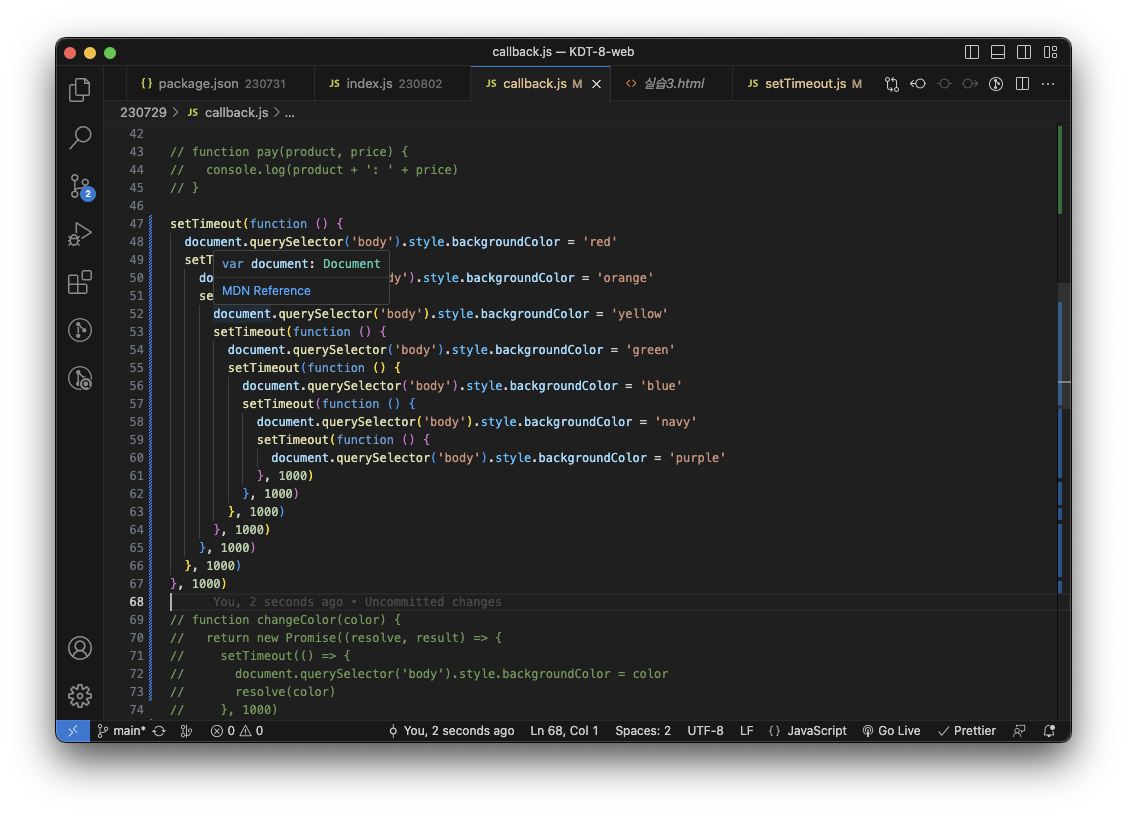Change end of line sequence LF
Screen dimensions: 1127x816
[x=747, y=730]
